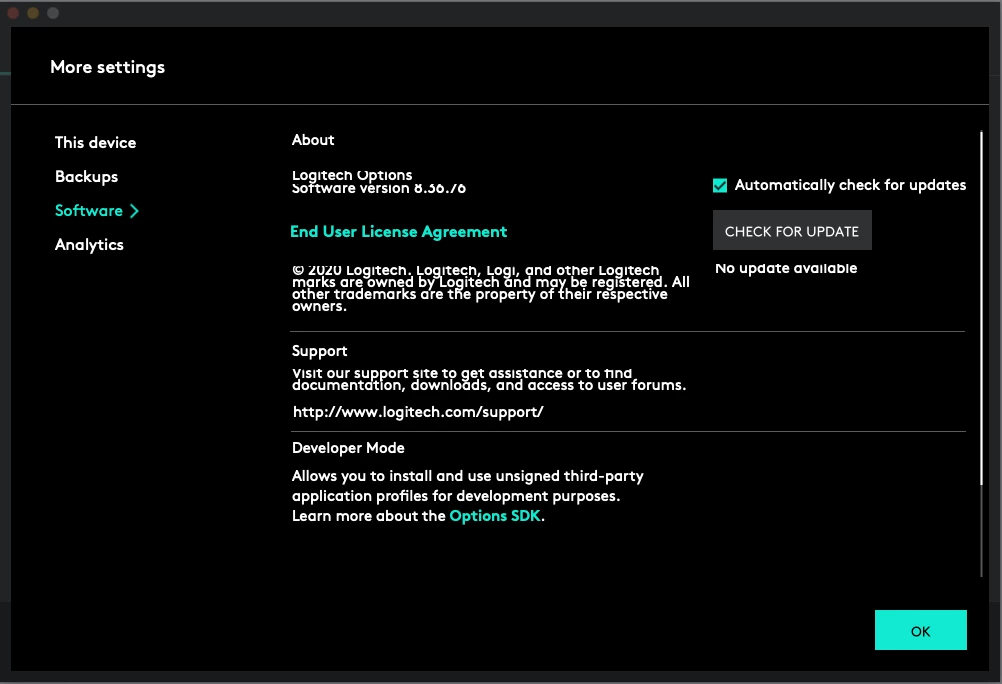Open the Options SDK link
Screen dimensions: 1002x684
[x=495, y=516]
